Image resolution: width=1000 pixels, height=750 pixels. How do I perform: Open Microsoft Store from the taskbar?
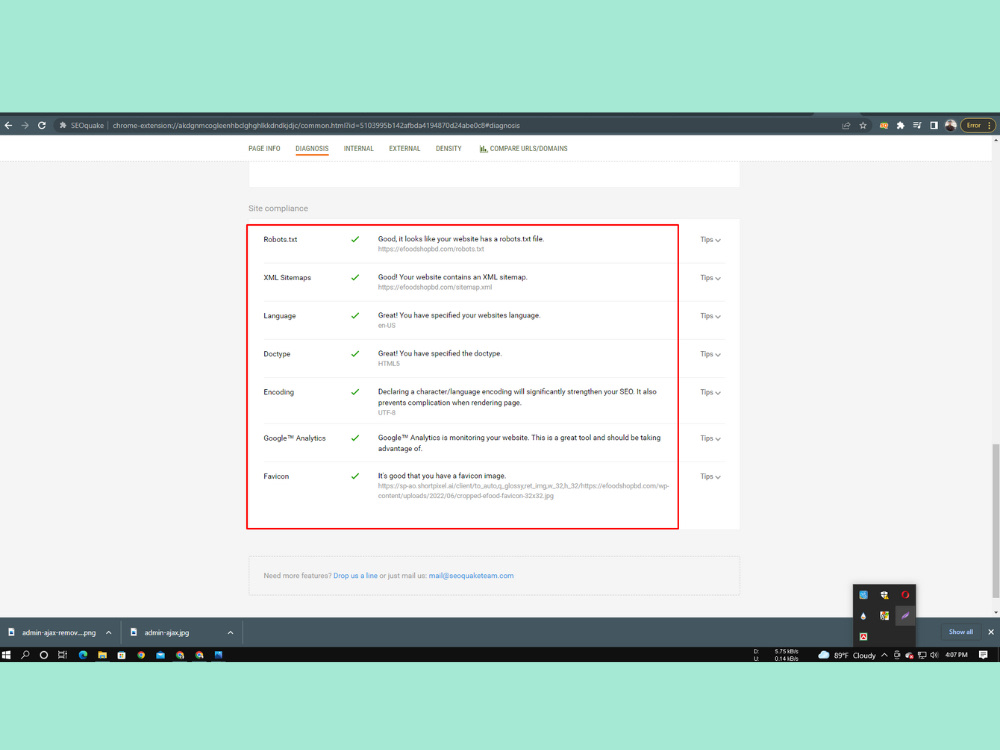point(121,655)
